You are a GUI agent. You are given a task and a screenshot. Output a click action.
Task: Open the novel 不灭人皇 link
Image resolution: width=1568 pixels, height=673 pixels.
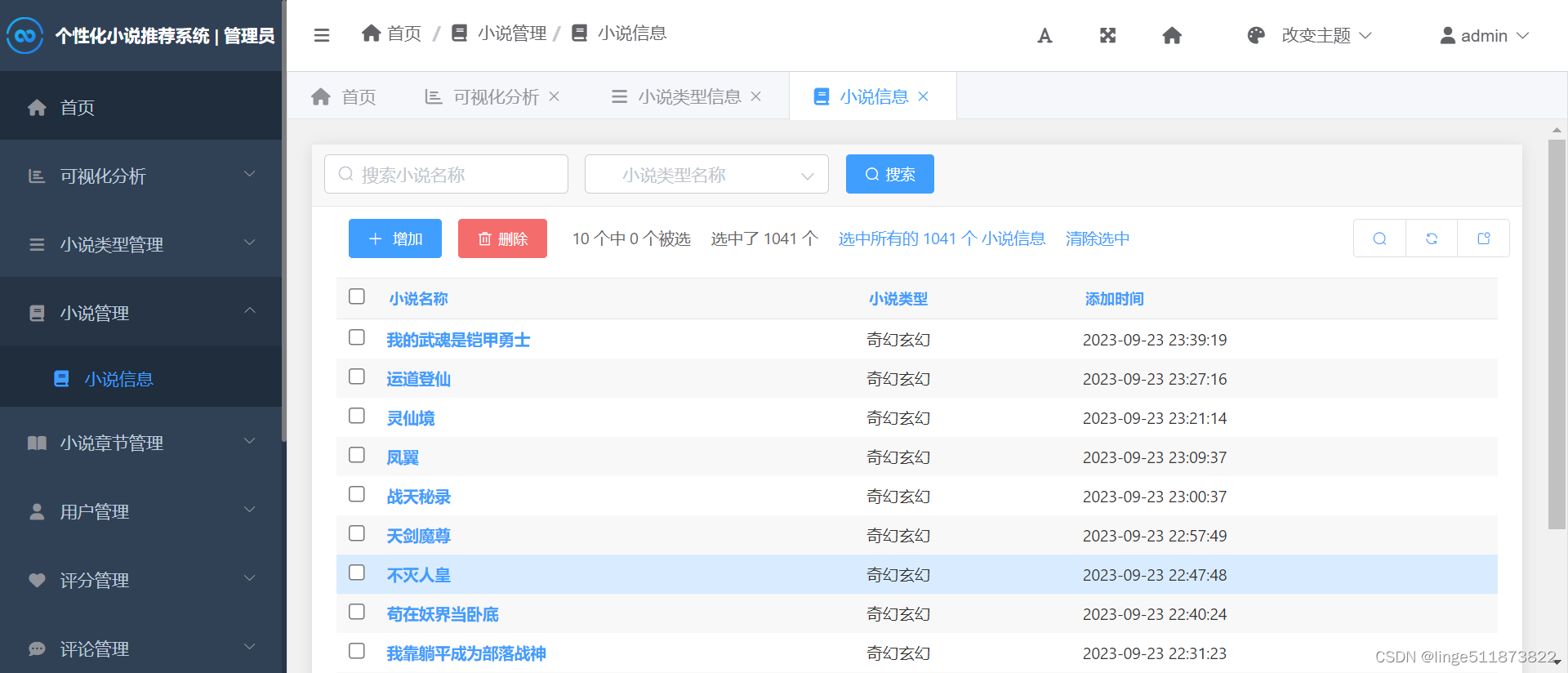click(x=418, y=575)
